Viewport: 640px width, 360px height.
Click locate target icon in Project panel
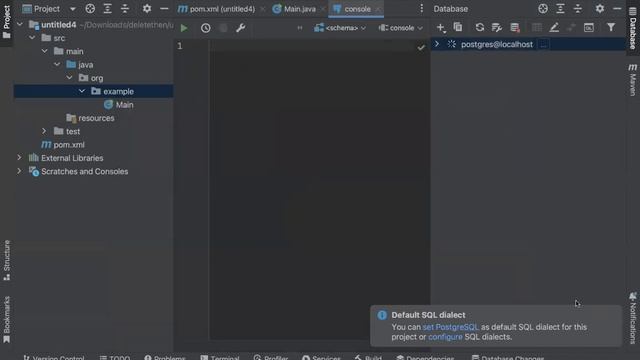click(x=90, y=9)
